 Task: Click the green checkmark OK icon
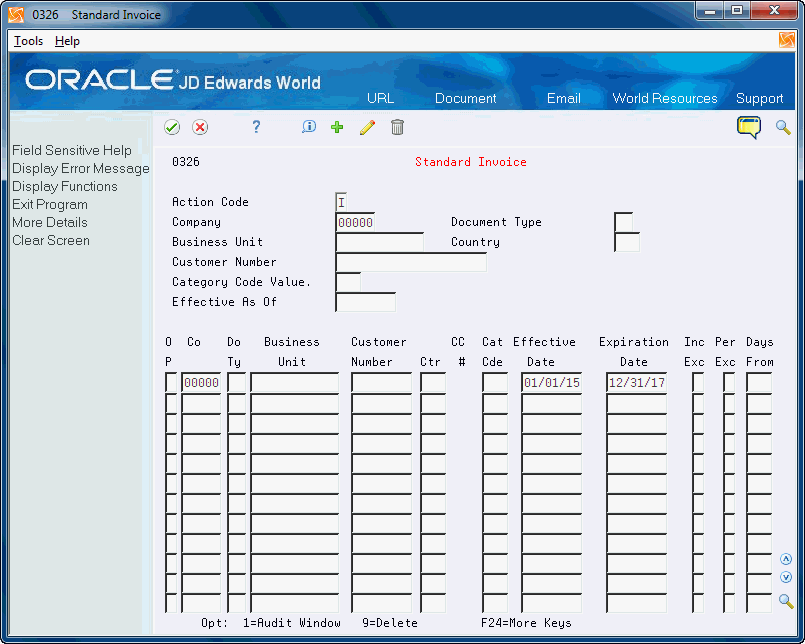172,127
